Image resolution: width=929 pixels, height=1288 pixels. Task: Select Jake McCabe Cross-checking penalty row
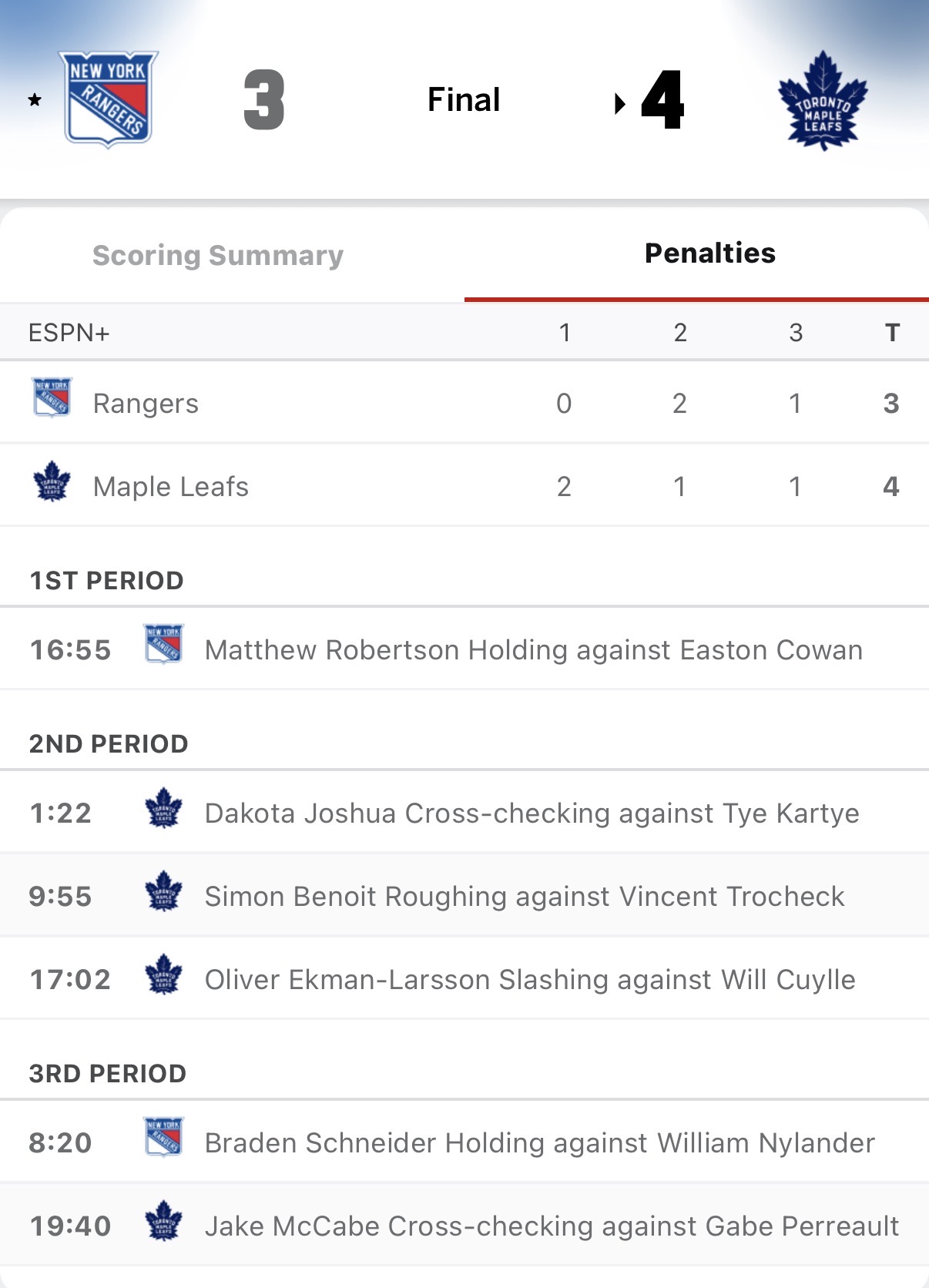coord(552,1226)
